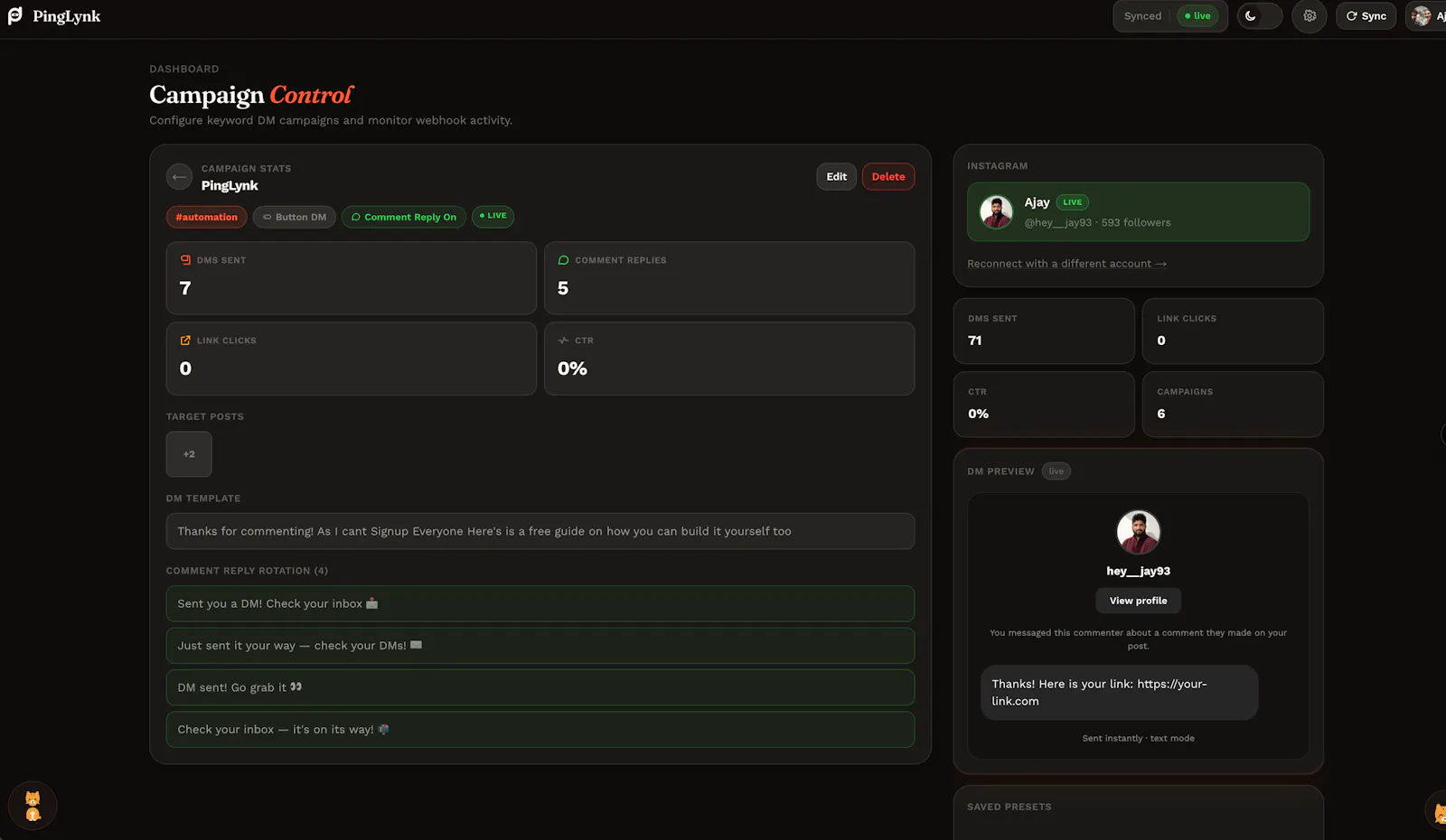Click the hey__jay93 avatar in DM preview
The image size is (1446, 840).
[x=1139, y=532]
